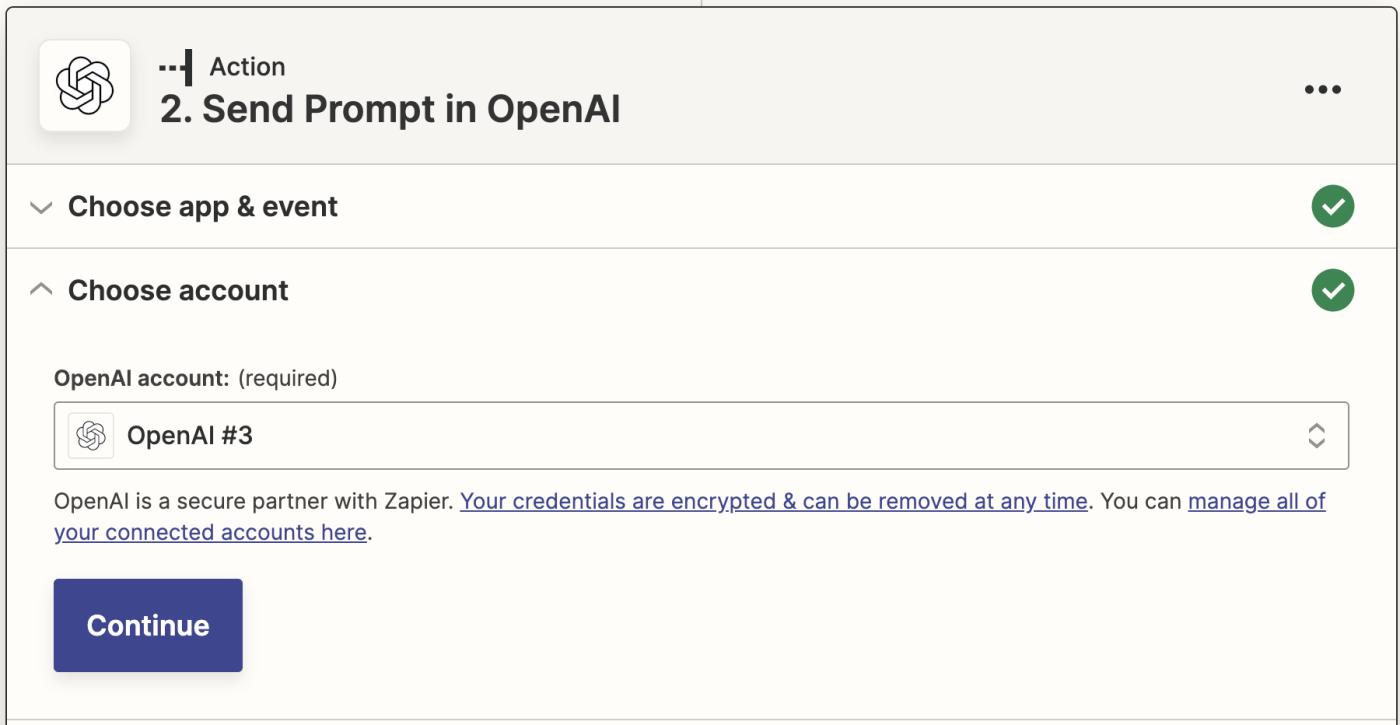Follow the manage all connected accounts link
Screen dimensions: 1400x725
(1256, 501)
